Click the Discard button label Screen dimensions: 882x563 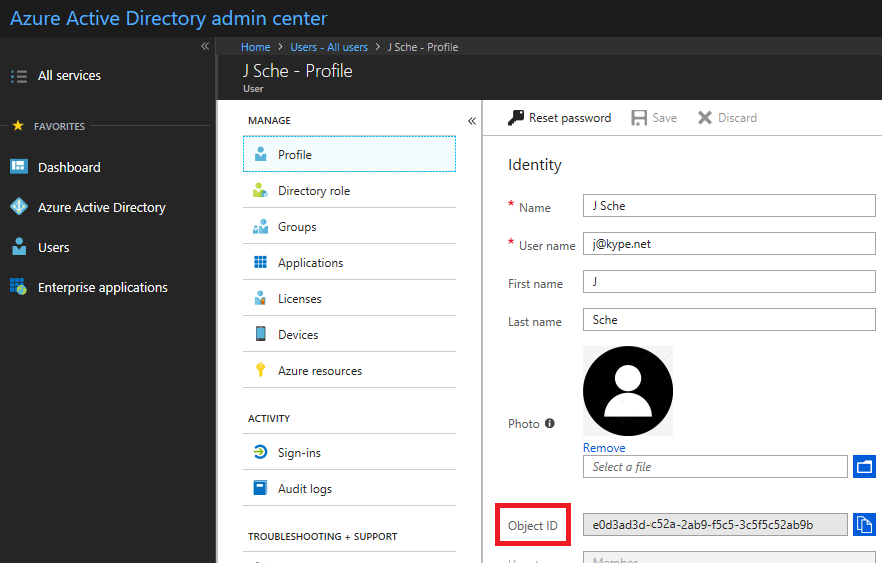click(737, 118)
